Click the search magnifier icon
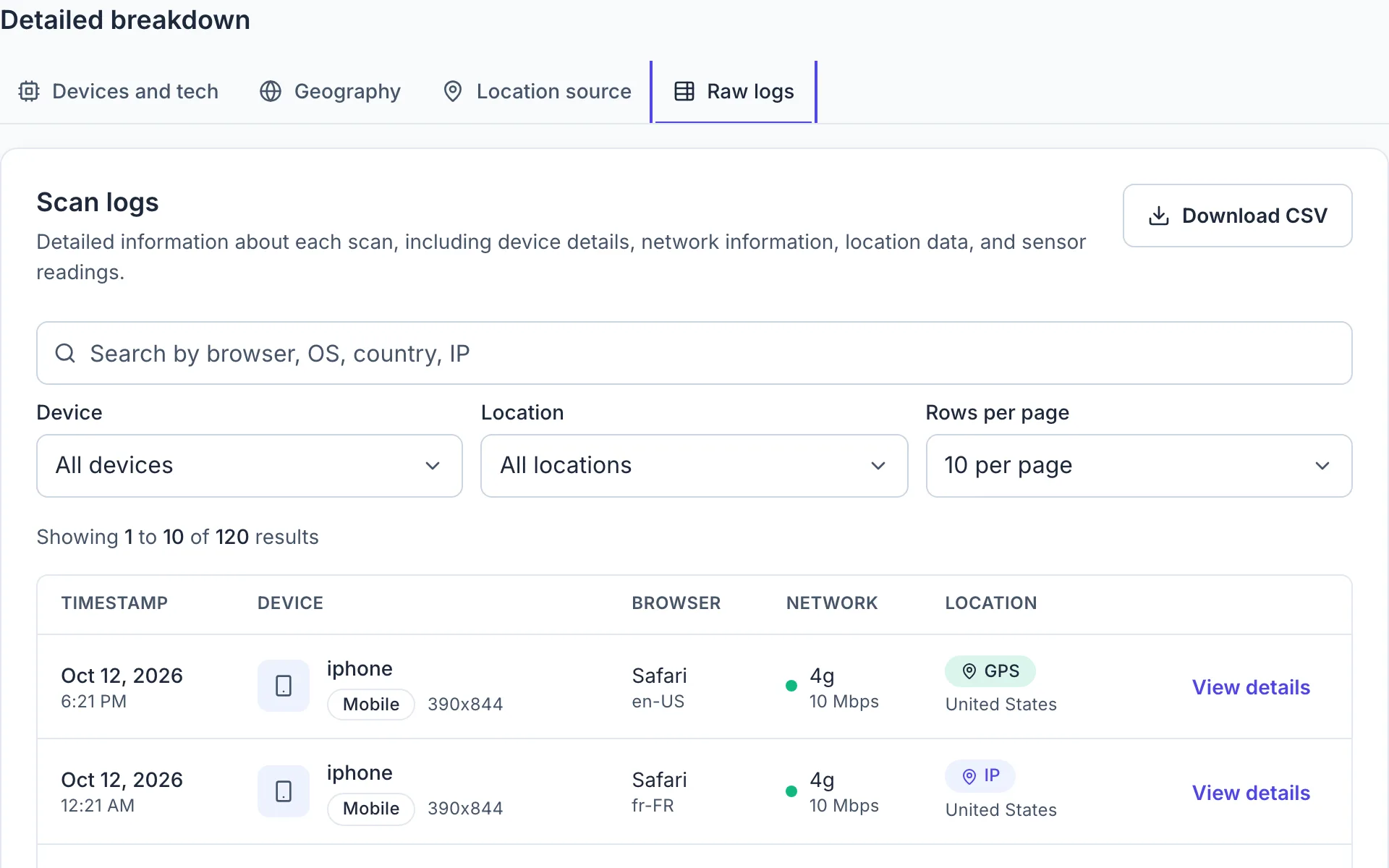1389x868 pixels. 65,353
